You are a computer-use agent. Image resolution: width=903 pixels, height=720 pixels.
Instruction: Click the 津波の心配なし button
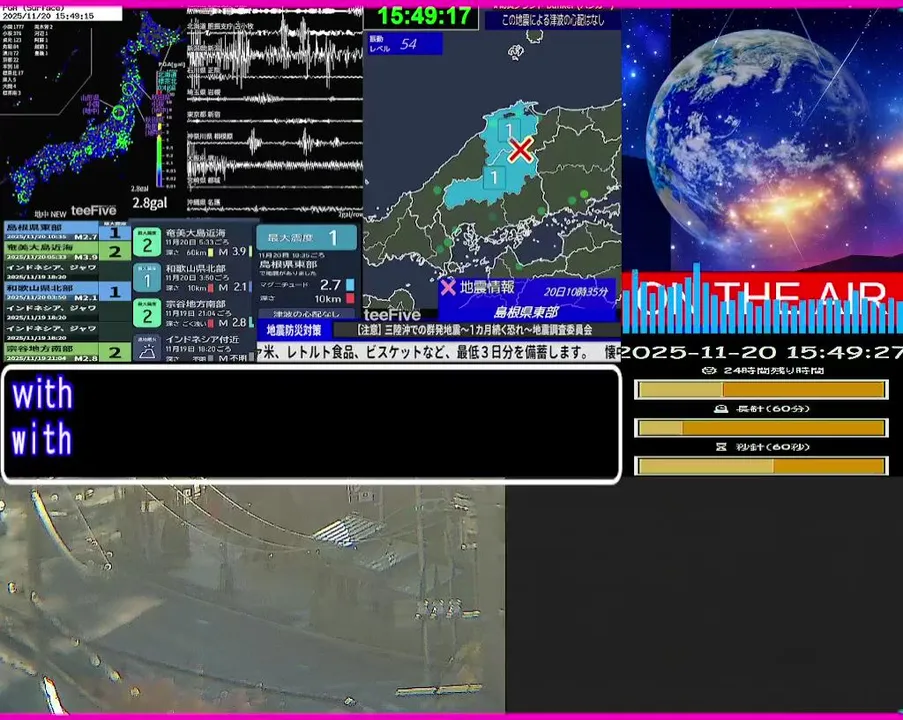pos(306,314)
